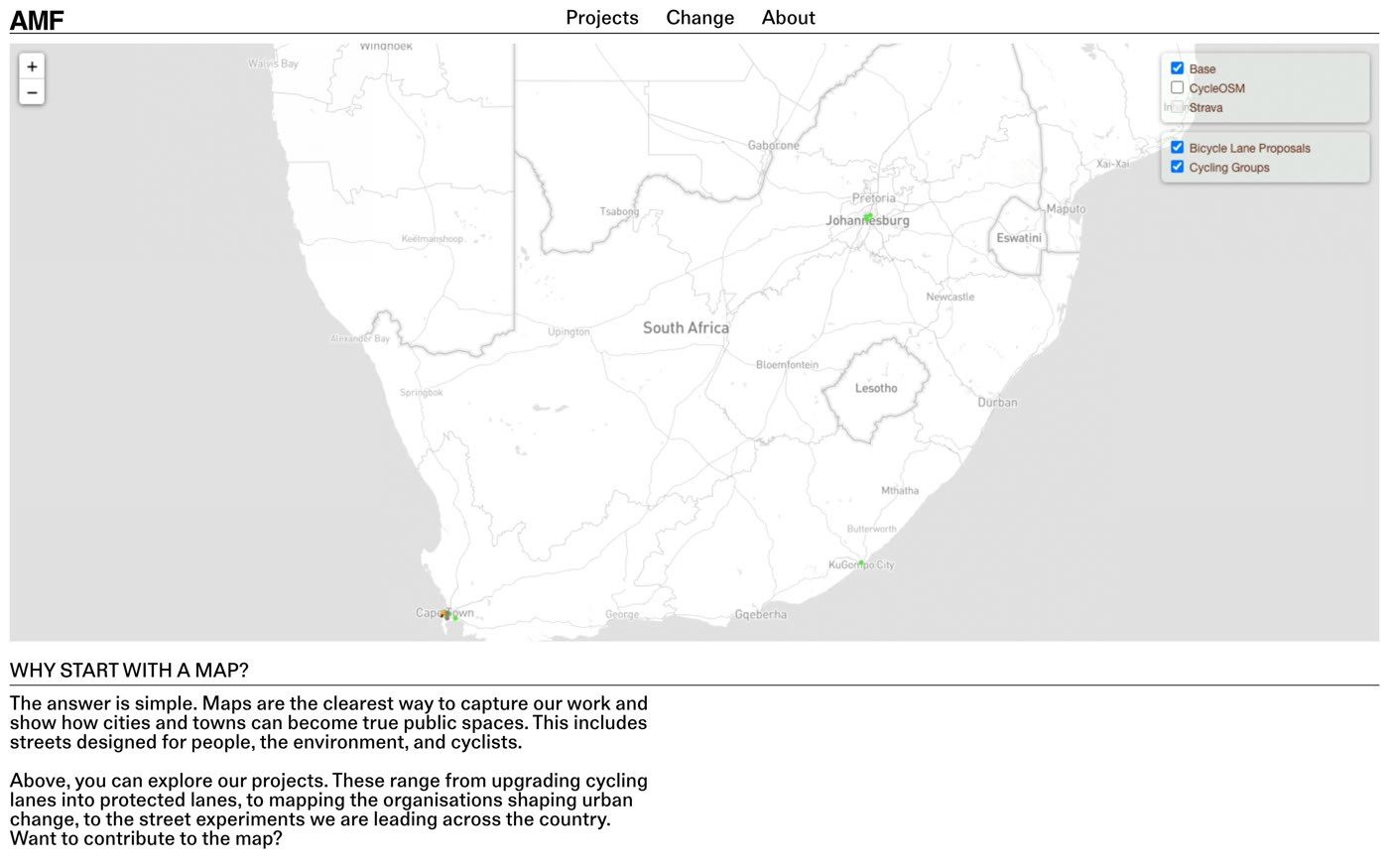This screenshot has height=868, width=1389.
Task: Click the Alexander Bay map label
Action: (x=359, y=339)
